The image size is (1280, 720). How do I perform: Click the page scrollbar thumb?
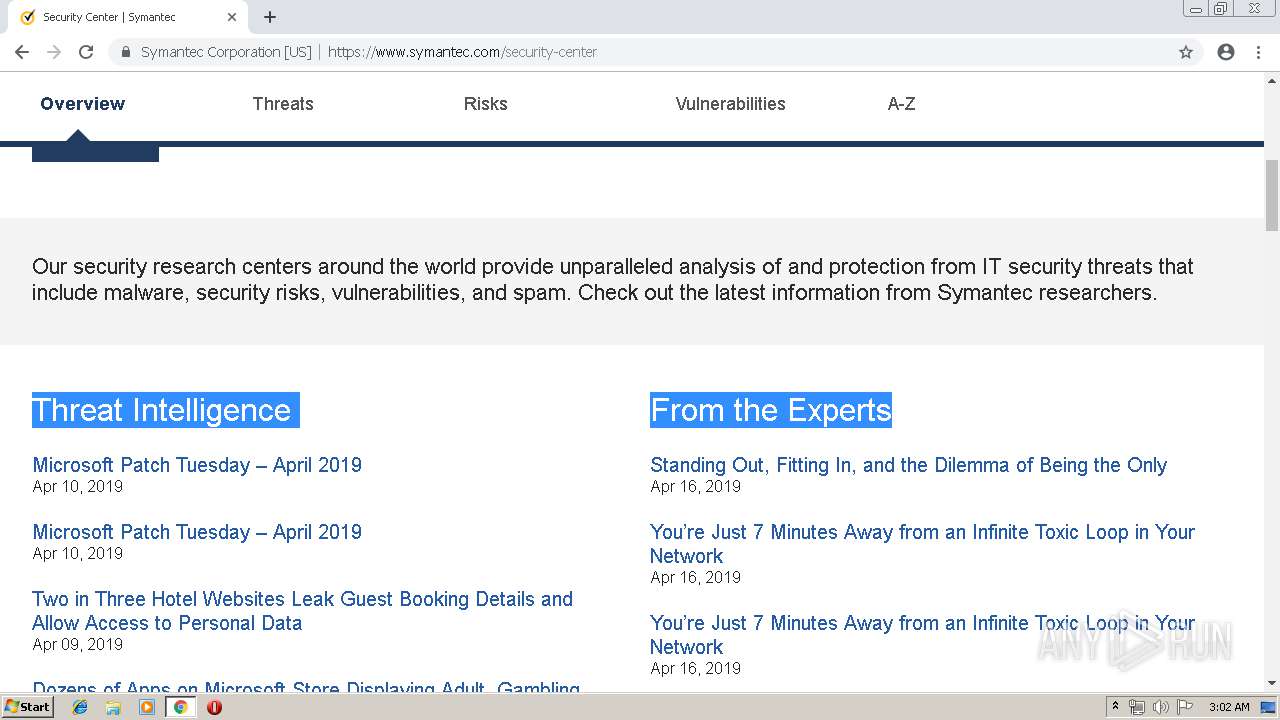(1272, 195)
